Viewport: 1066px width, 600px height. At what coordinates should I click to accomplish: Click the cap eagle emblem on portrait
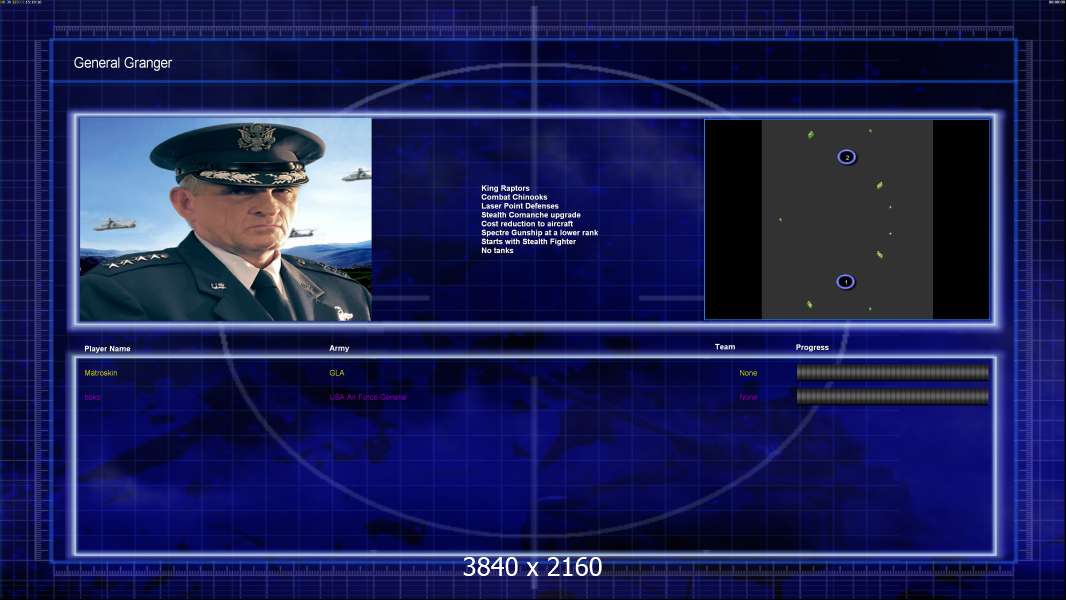tap(256, 138)
